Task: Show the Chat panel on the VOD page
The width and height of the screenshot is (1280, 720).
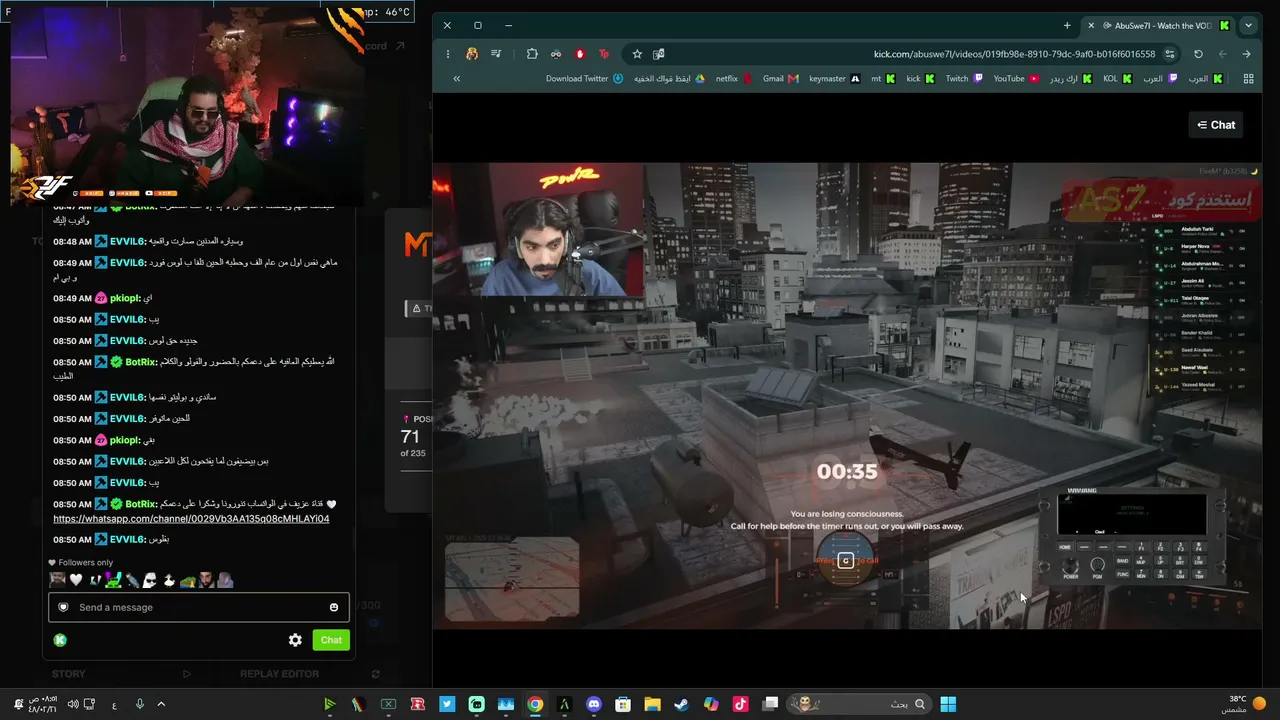Action: [1216, 125]
